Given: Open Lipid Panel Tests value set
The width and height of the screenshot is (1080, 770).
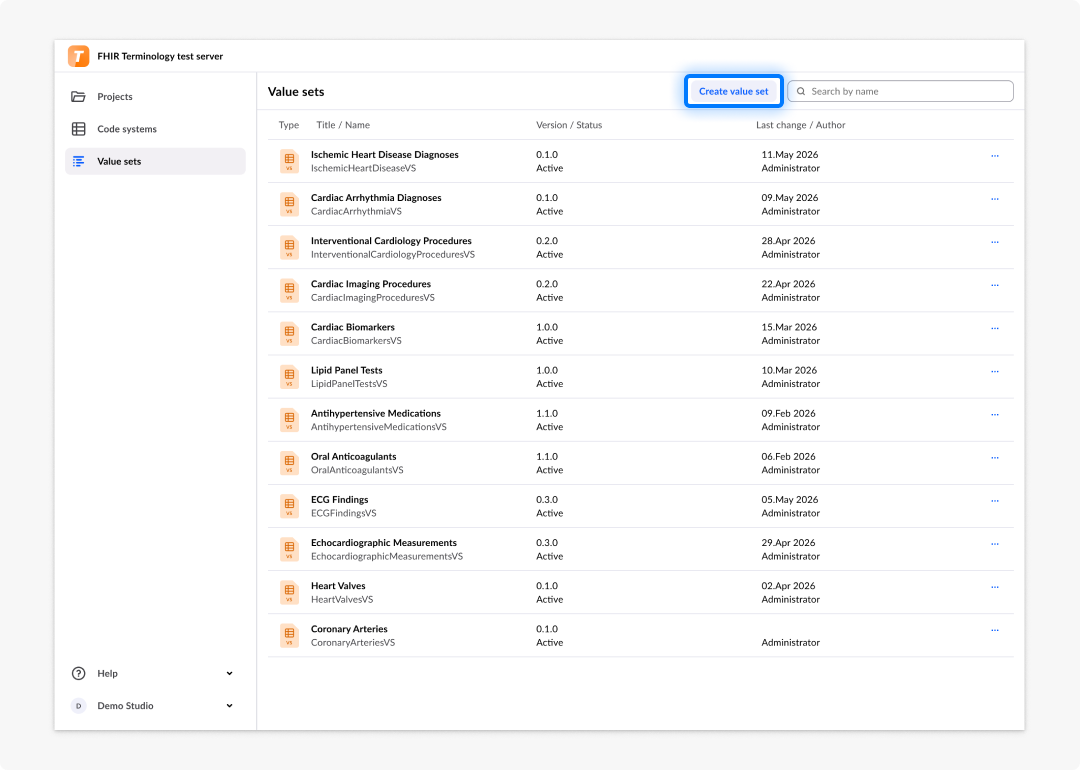Looking at the screenshot, I should 346,371.
